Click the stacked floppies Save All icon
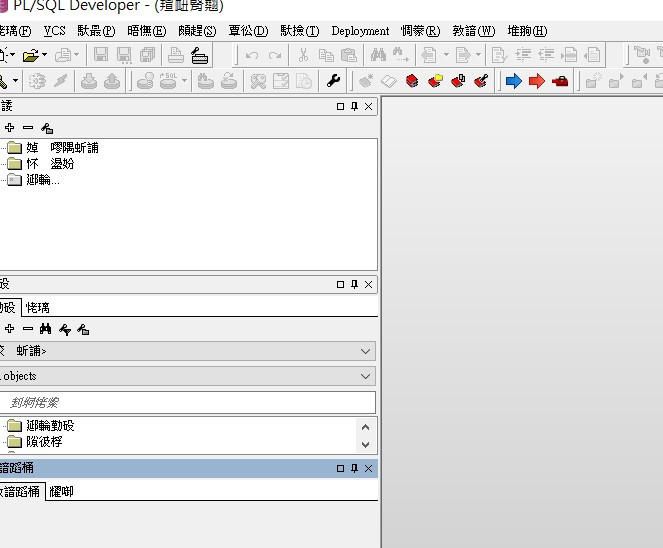Image resolution: width=663 pixels, height=548 pixels. [x=148, y=55]
